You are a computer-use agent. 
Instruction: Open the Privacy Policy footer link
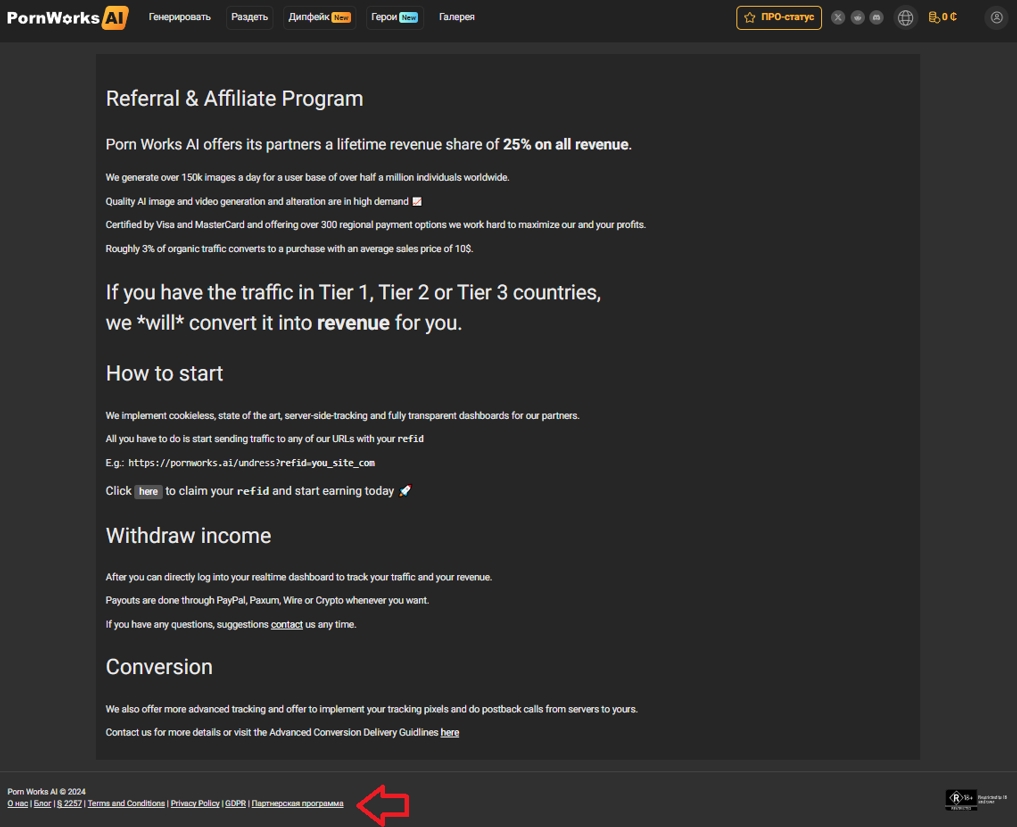tap(195, 803)
